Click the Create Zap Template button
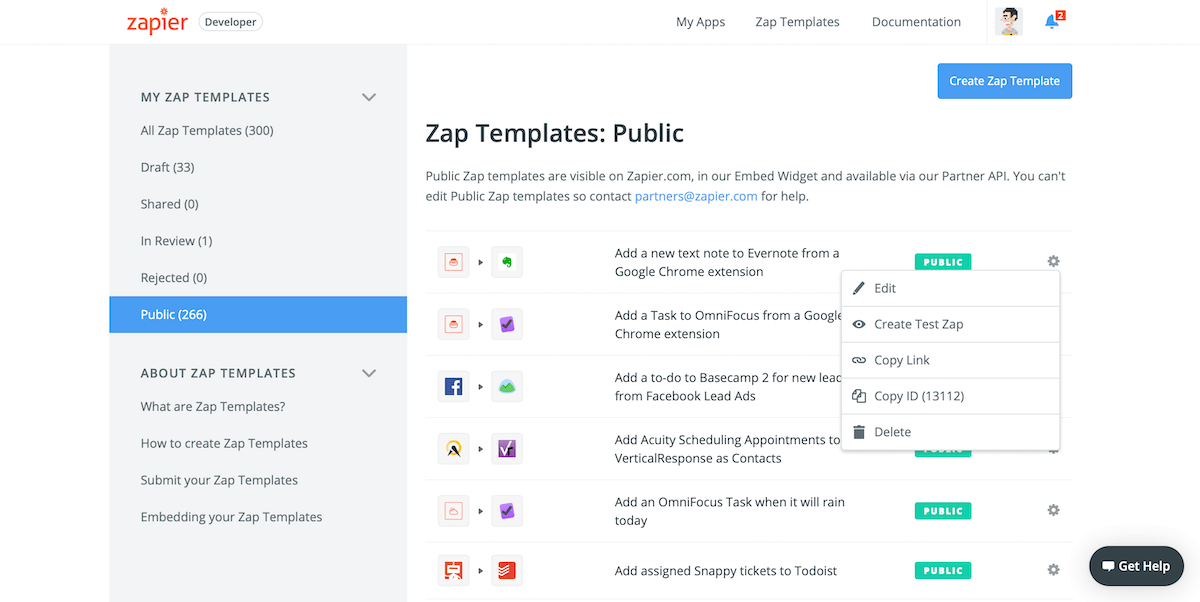The height and width of the screenshot is (602, 1200). [1004, 81]
